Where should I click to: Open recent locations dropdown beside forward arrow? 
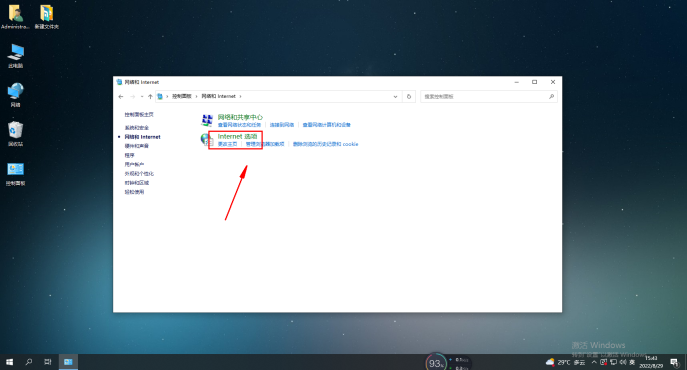tap(142, 96)
